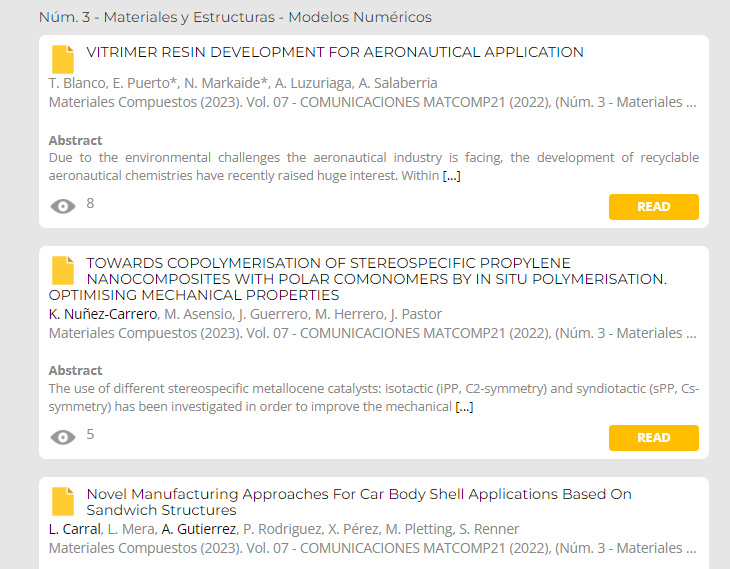Select author A. Gutierrez
The height and width of the screenshot is (569, 730).
tap(199, 529)
